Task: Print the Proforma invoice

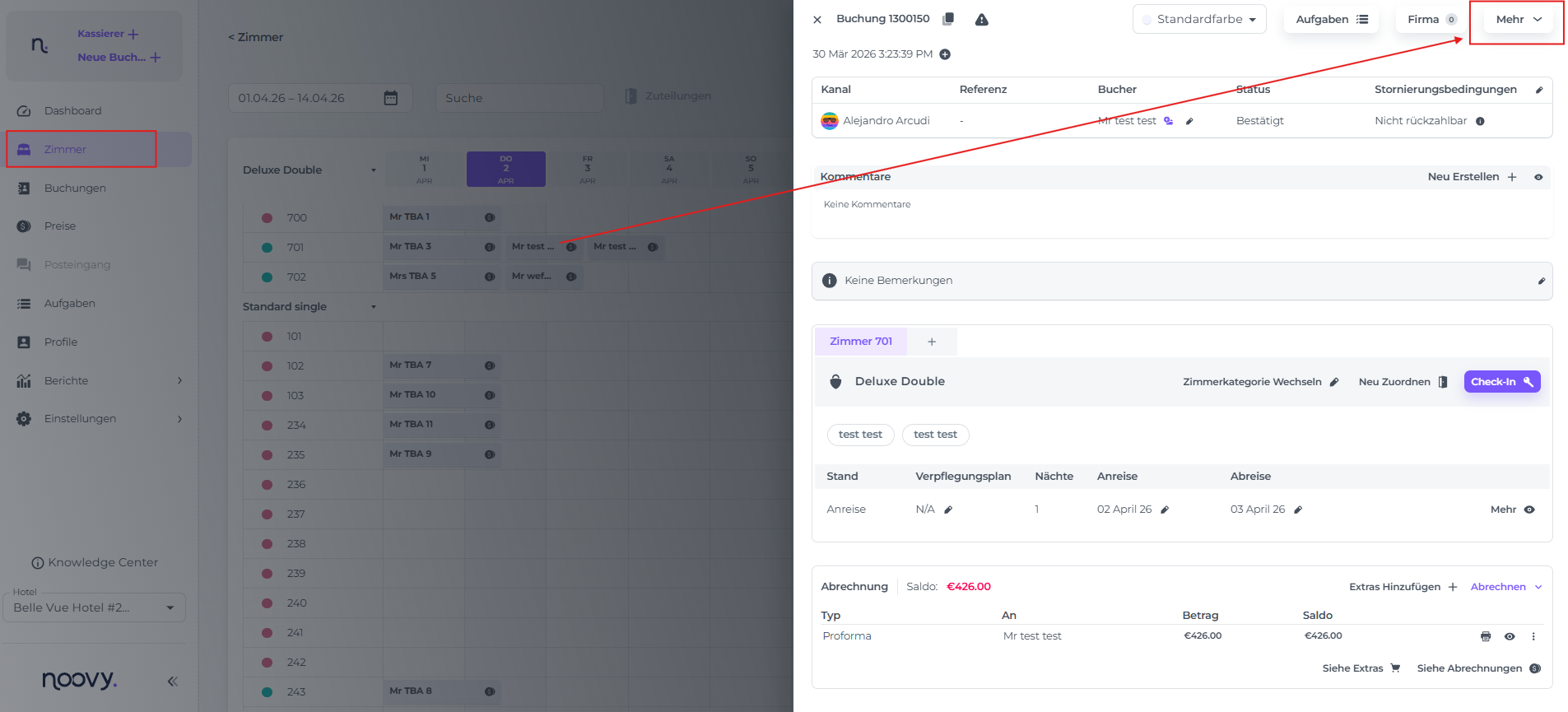Action: [1485, 636]
